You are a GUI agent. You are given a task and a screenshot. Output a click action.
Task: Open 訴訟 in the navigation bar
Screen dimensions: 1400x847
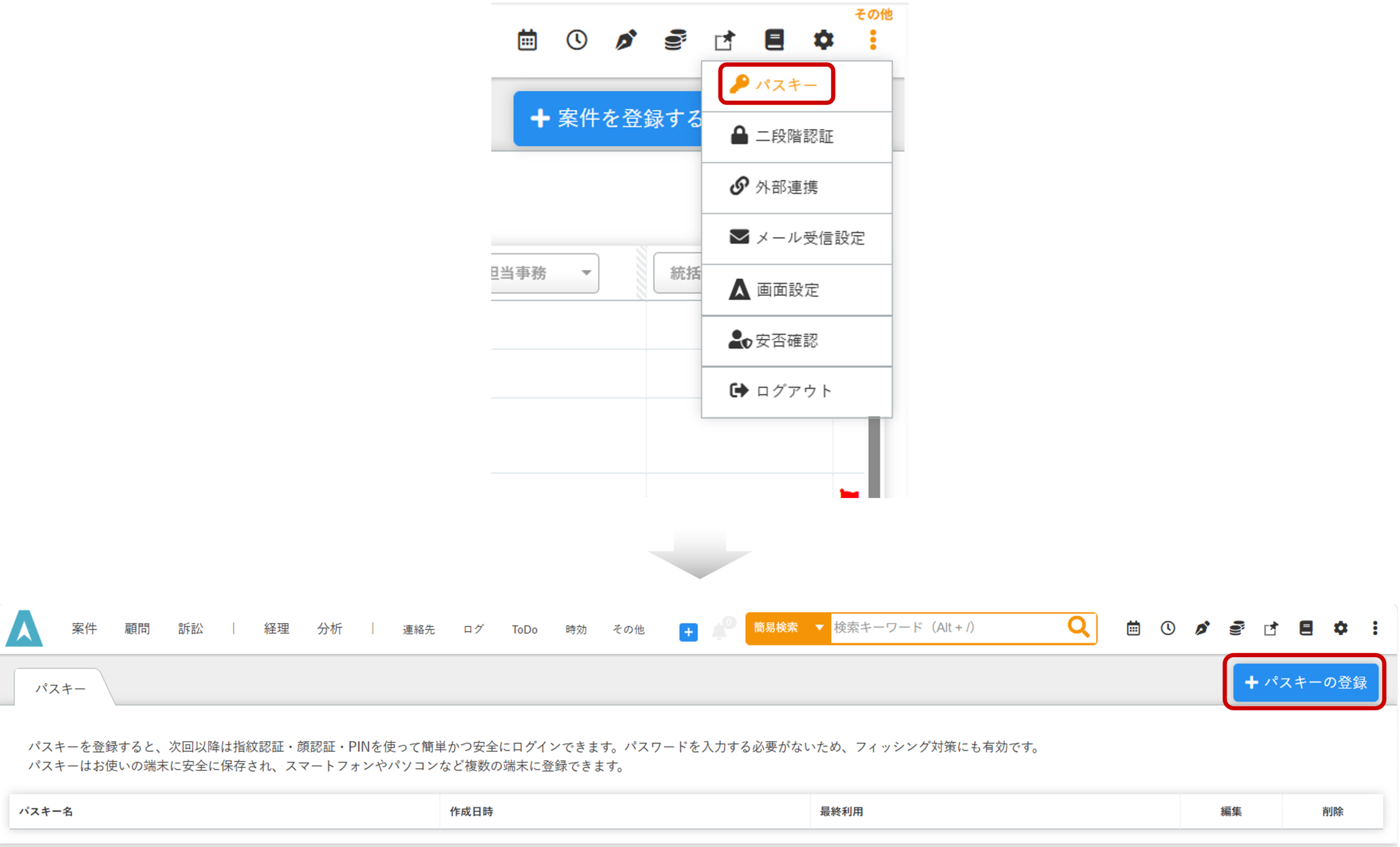point(190,628)
